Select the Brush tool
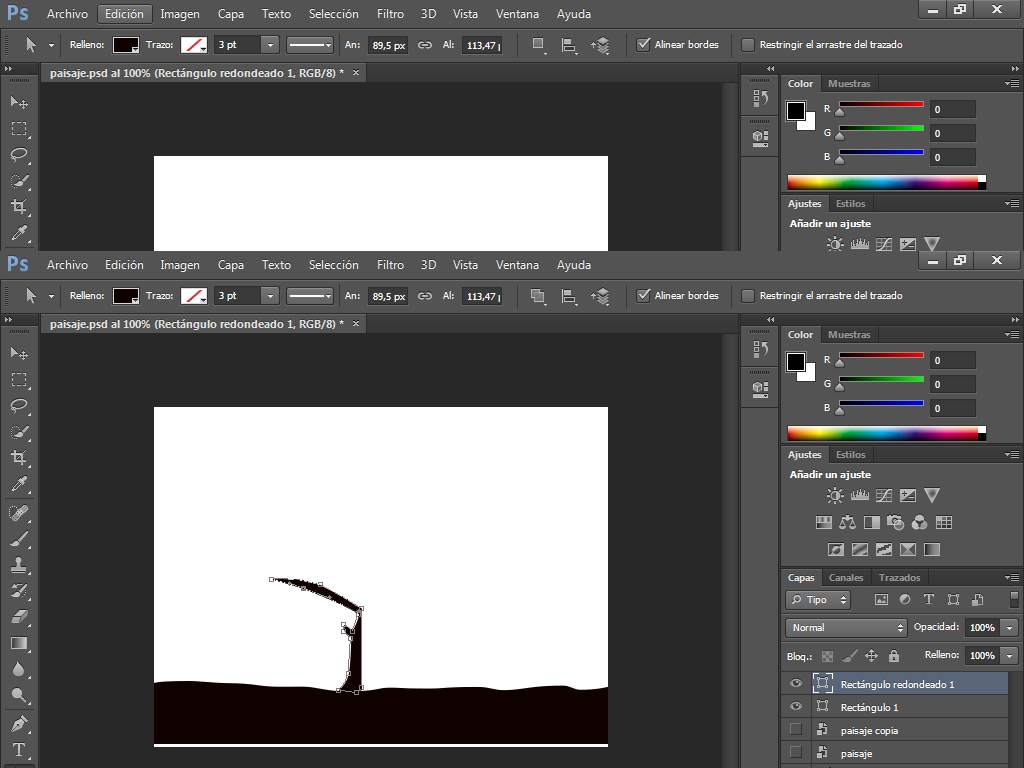This screenshot has height=768, width=1024. (x=19, y=539)
